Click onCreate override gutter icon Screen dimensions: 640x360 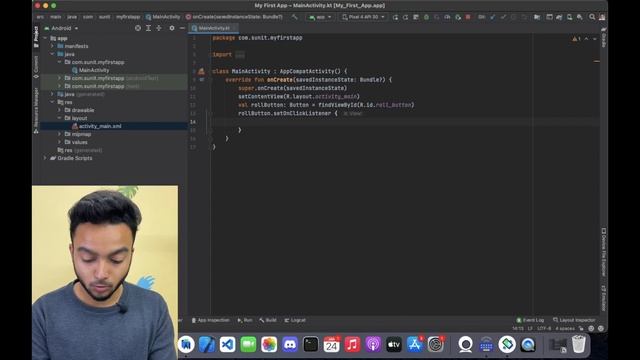tap(202, 80)
